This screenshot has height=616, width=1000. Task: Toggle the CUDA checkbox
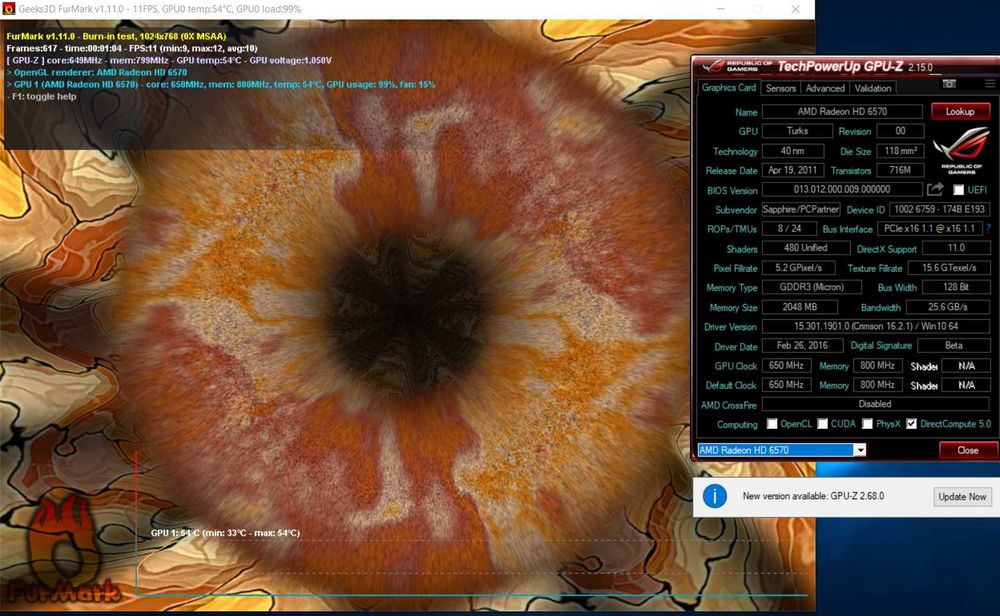823,423
